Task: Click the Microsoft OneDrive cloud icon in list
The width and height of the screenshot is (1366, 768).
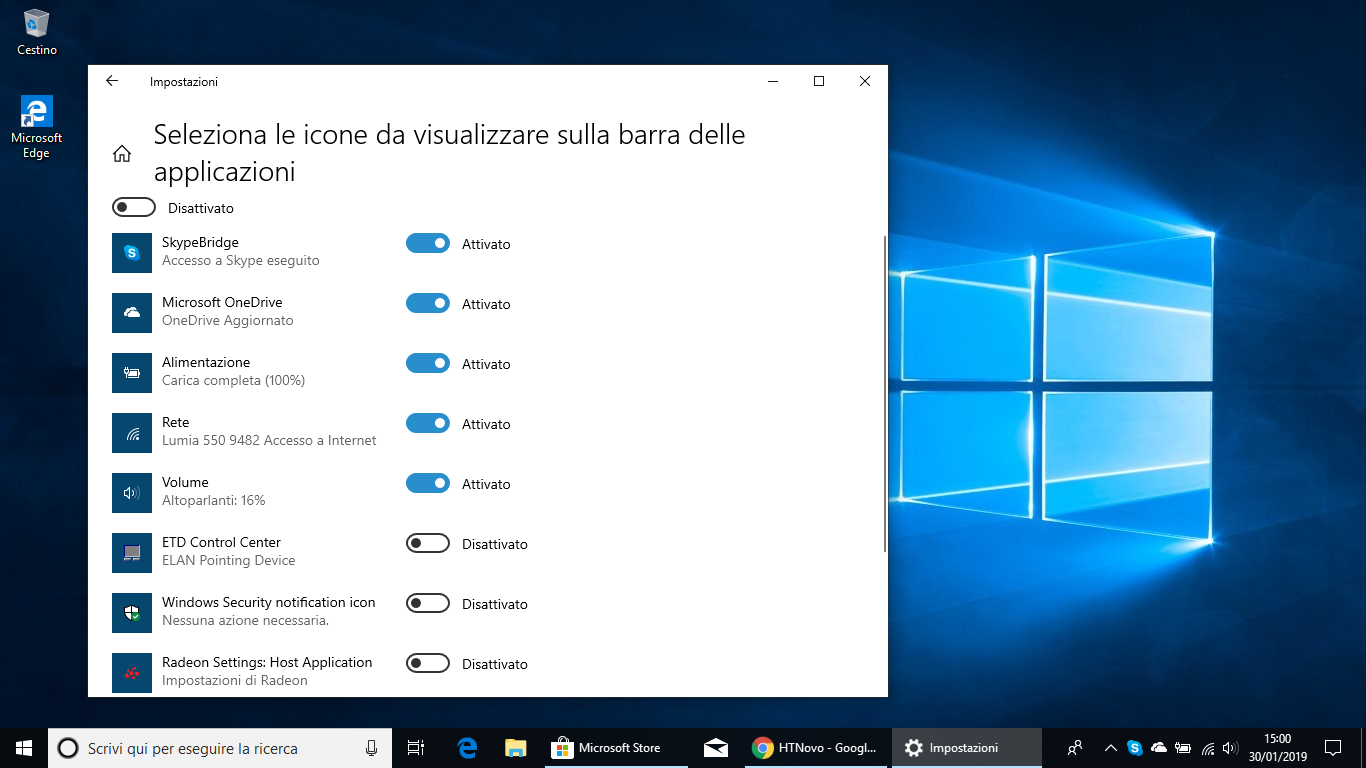Action: [132, 313]
